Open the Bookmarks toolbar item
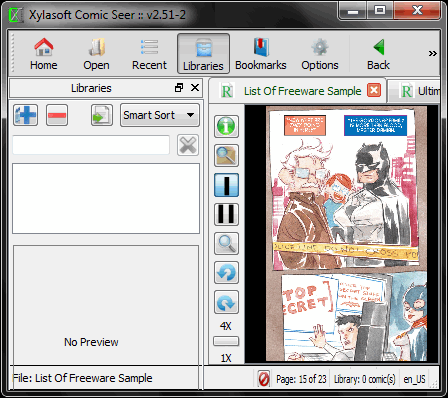448x398 pixels. (261, 54)
